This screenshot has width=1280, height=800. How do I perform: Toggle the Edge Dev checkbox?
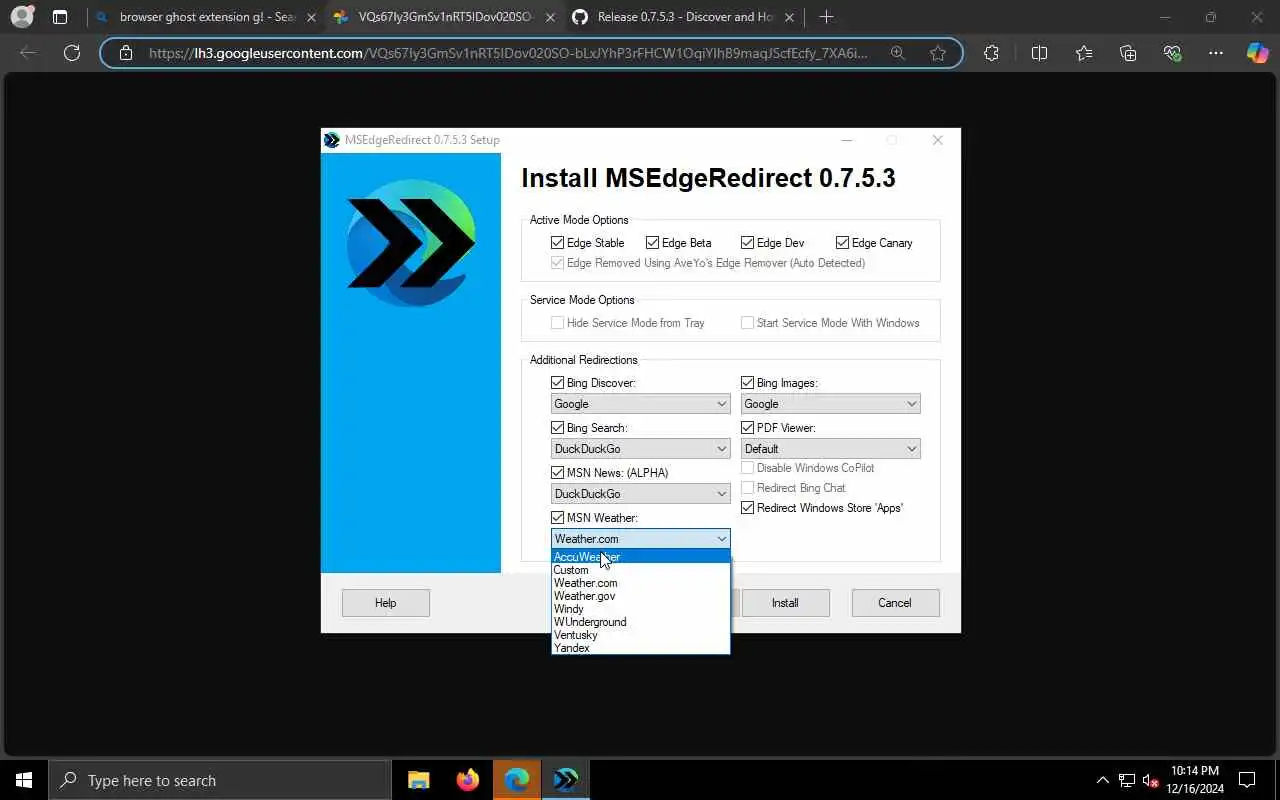748,243
